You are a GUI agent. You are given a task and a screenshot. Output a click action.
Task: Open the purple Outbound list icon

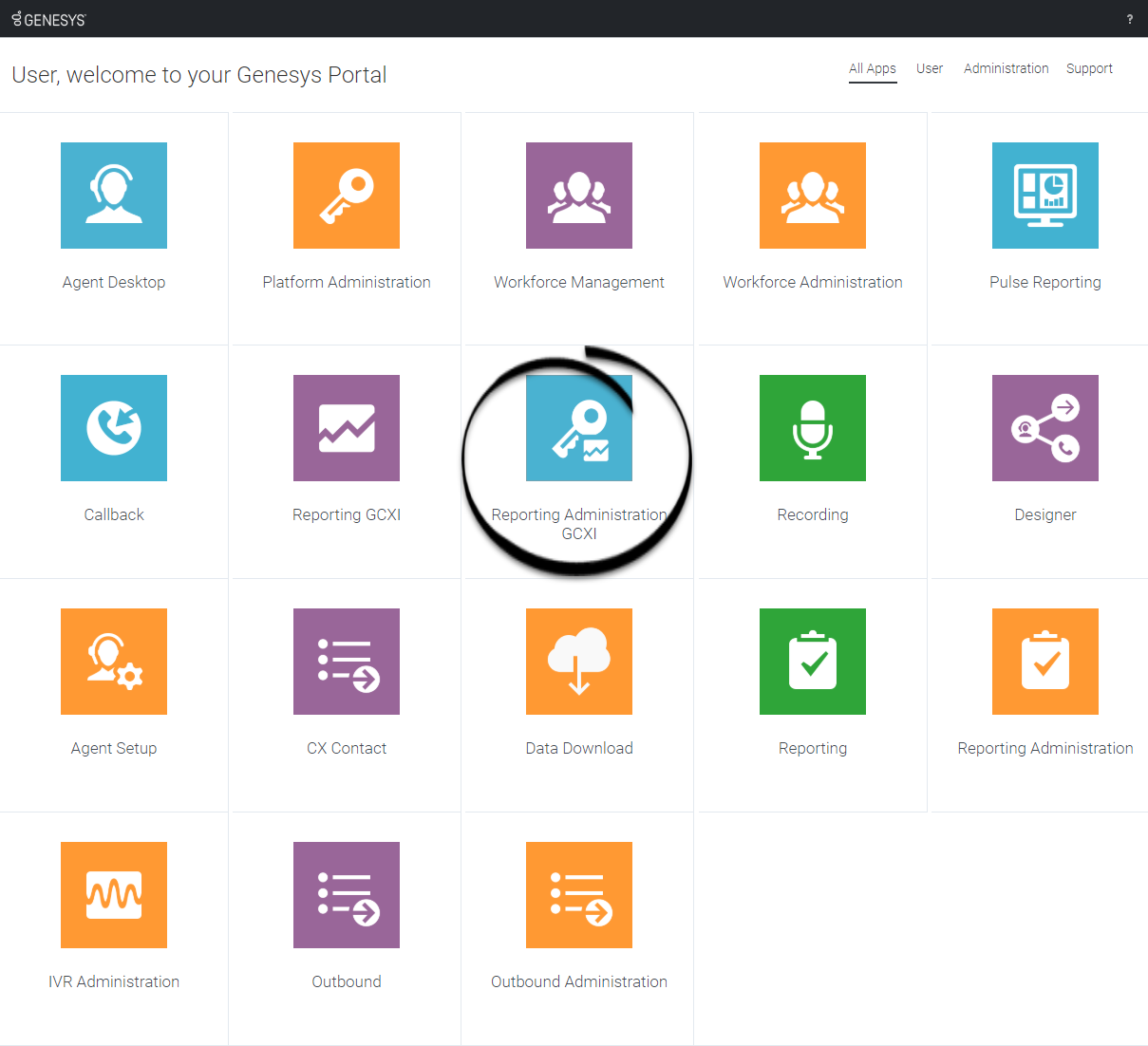pyautogui.click(x=347, y=895)
